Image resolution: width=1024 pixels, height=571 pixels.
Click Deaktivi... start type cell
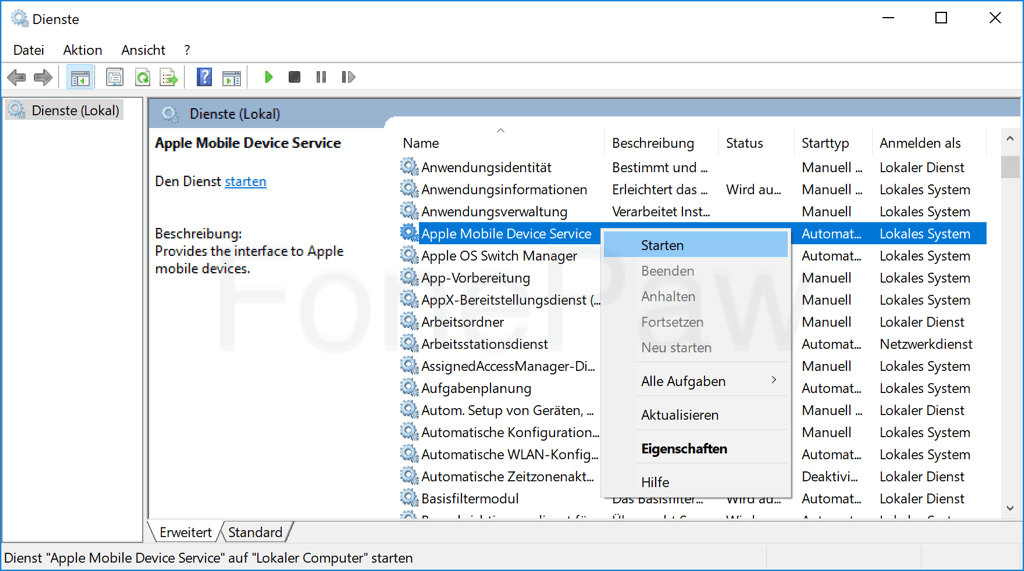click(829, 476)
